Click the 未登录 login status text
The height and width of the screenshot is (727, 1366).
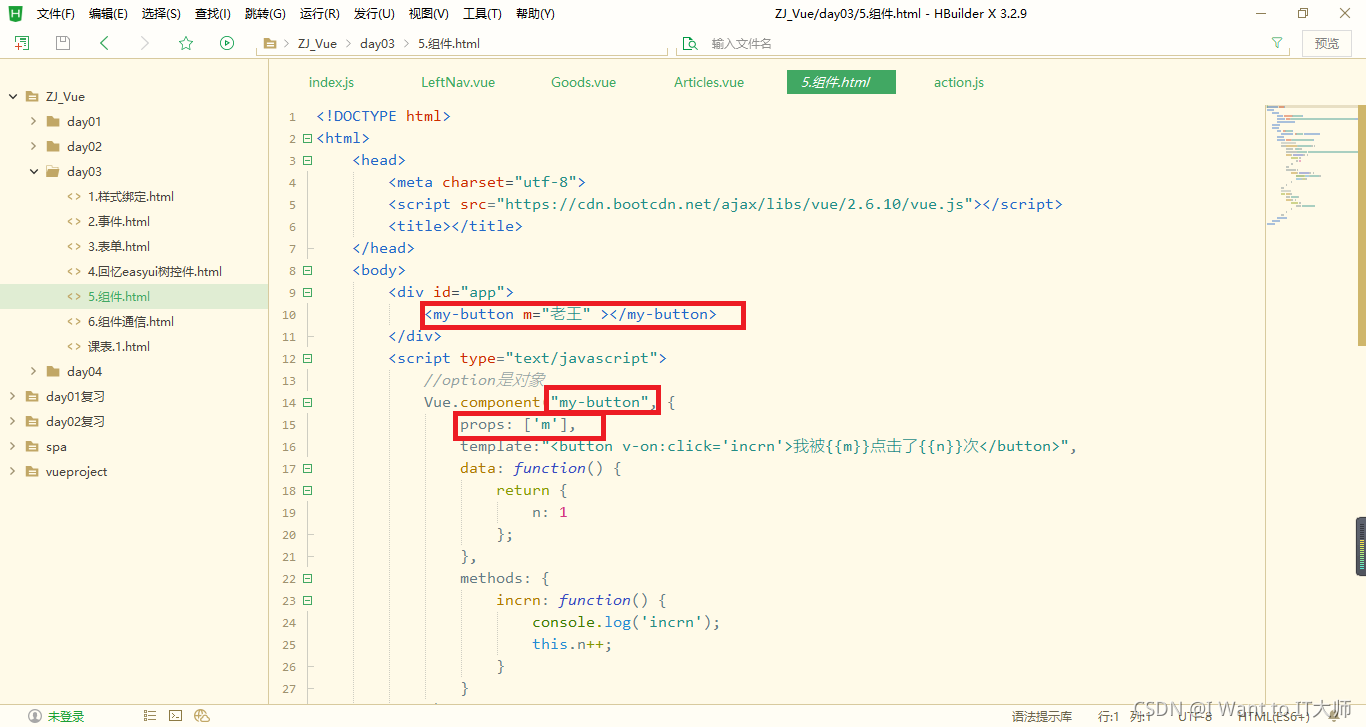coord(66,717)
